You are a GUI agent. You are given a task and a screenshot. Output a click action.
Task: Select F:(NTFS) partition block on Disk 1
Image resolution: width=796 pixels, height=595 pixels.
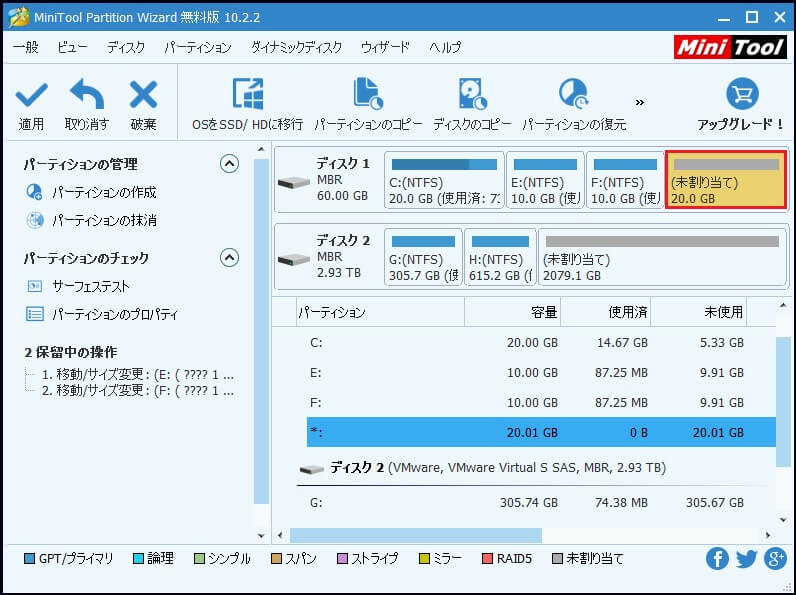point(625,180)
